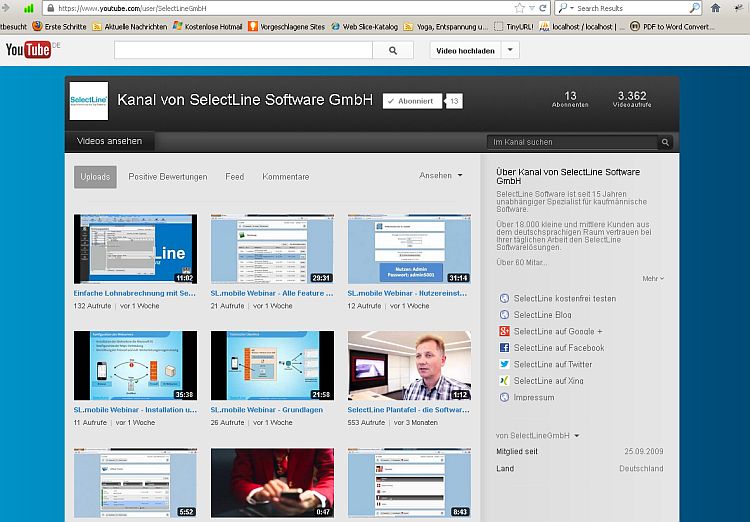Screen dimensions: 750x522
Task: Open Vorgeschlagene Sites bookmark
Action: tap(286, 27)
